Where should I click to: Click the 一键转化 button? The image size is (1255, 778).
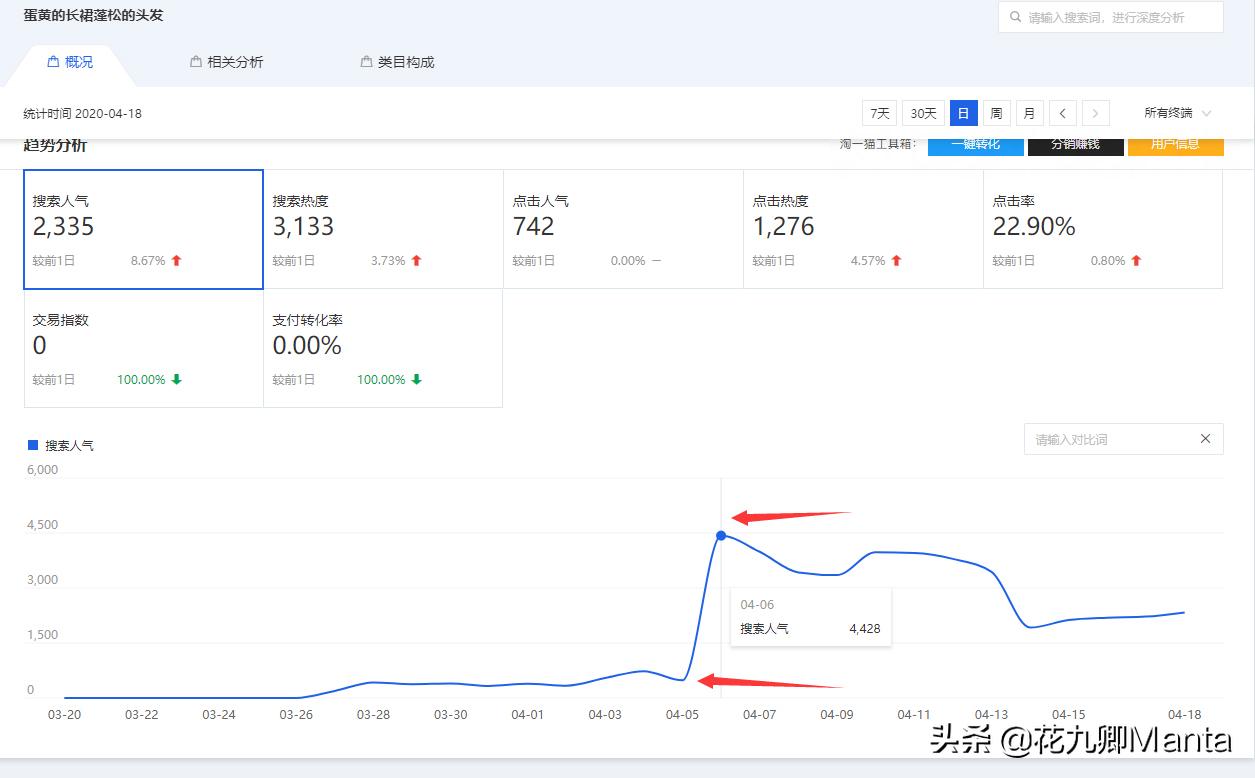(x=975, y=144)
